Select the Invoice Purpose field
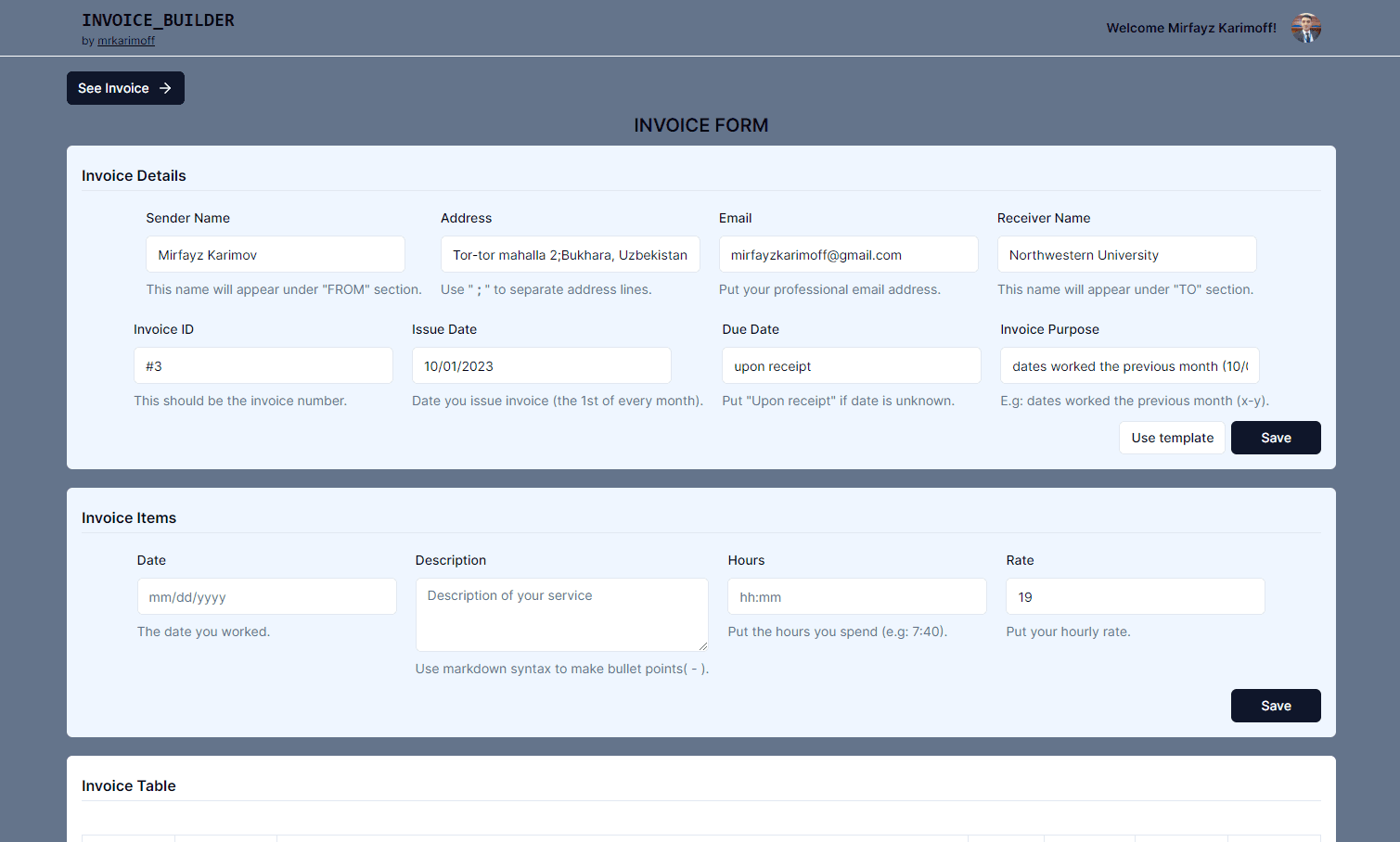This screenshot has width=1400, height=842. click(1128, 364)
